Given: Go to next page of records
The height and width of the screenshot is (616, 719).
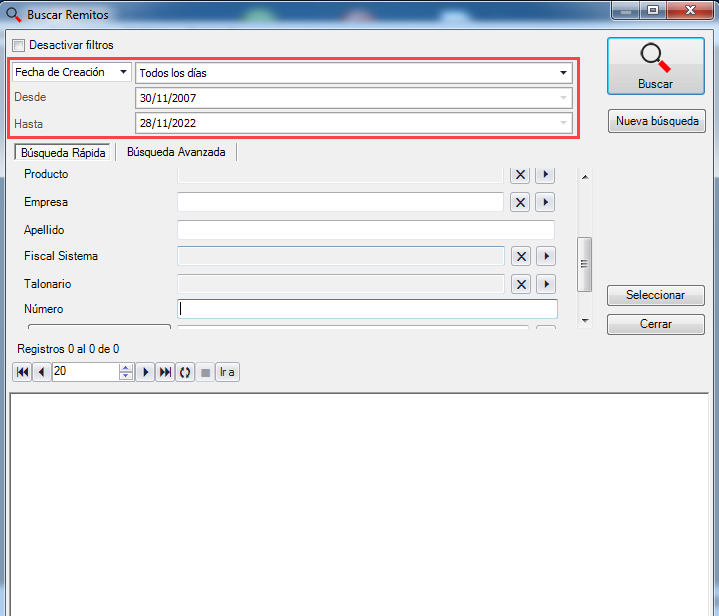Looking at the screenshot, I should click(145, 372).
